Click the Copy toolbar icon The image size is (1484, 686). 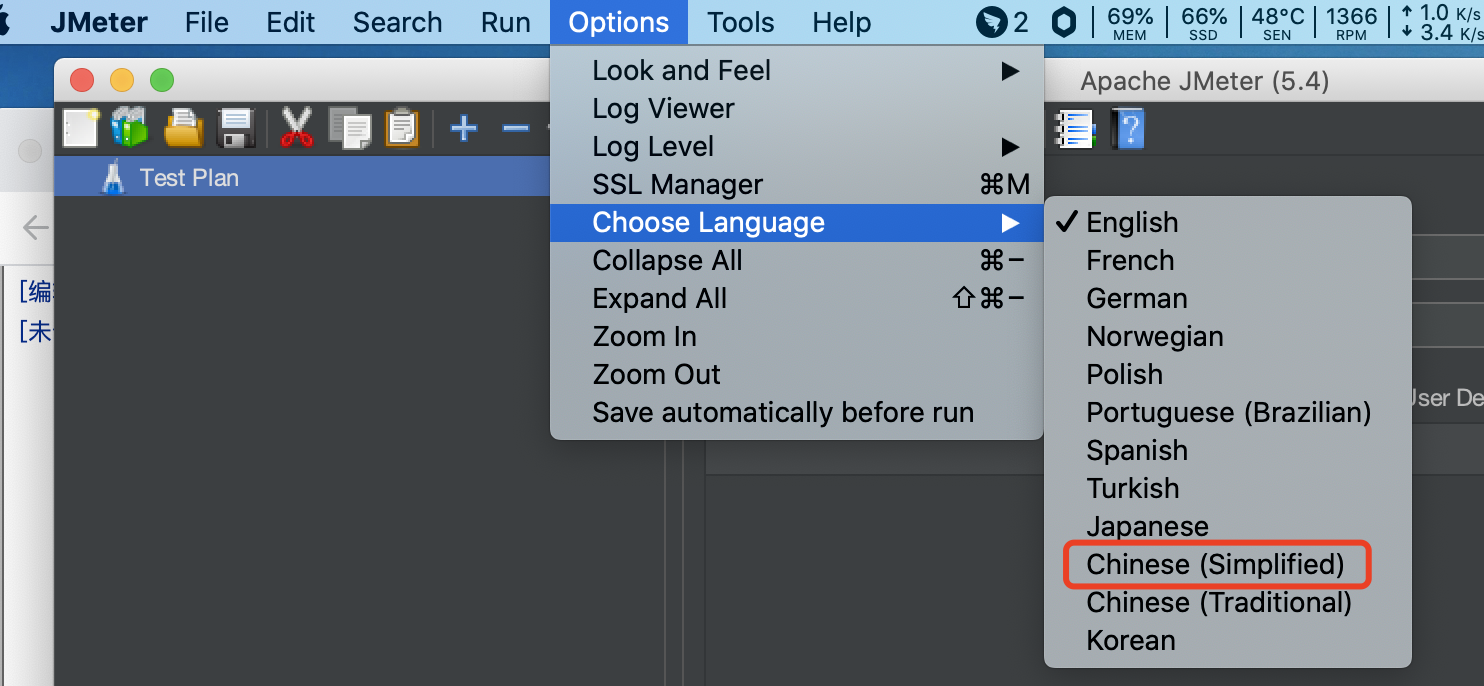click(x=349, y=128)
